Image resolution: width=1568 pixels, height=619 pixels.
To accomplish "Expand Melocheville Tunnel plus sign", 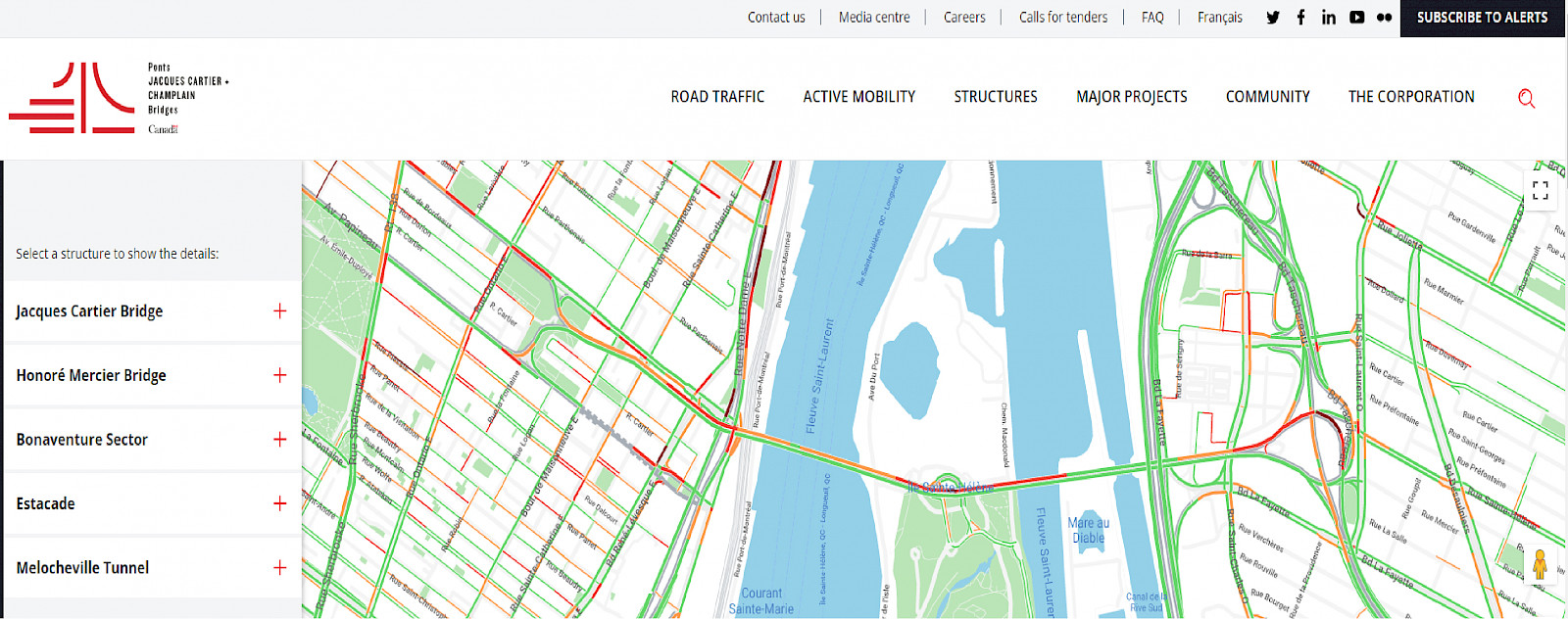I will (x=279, y=567).
